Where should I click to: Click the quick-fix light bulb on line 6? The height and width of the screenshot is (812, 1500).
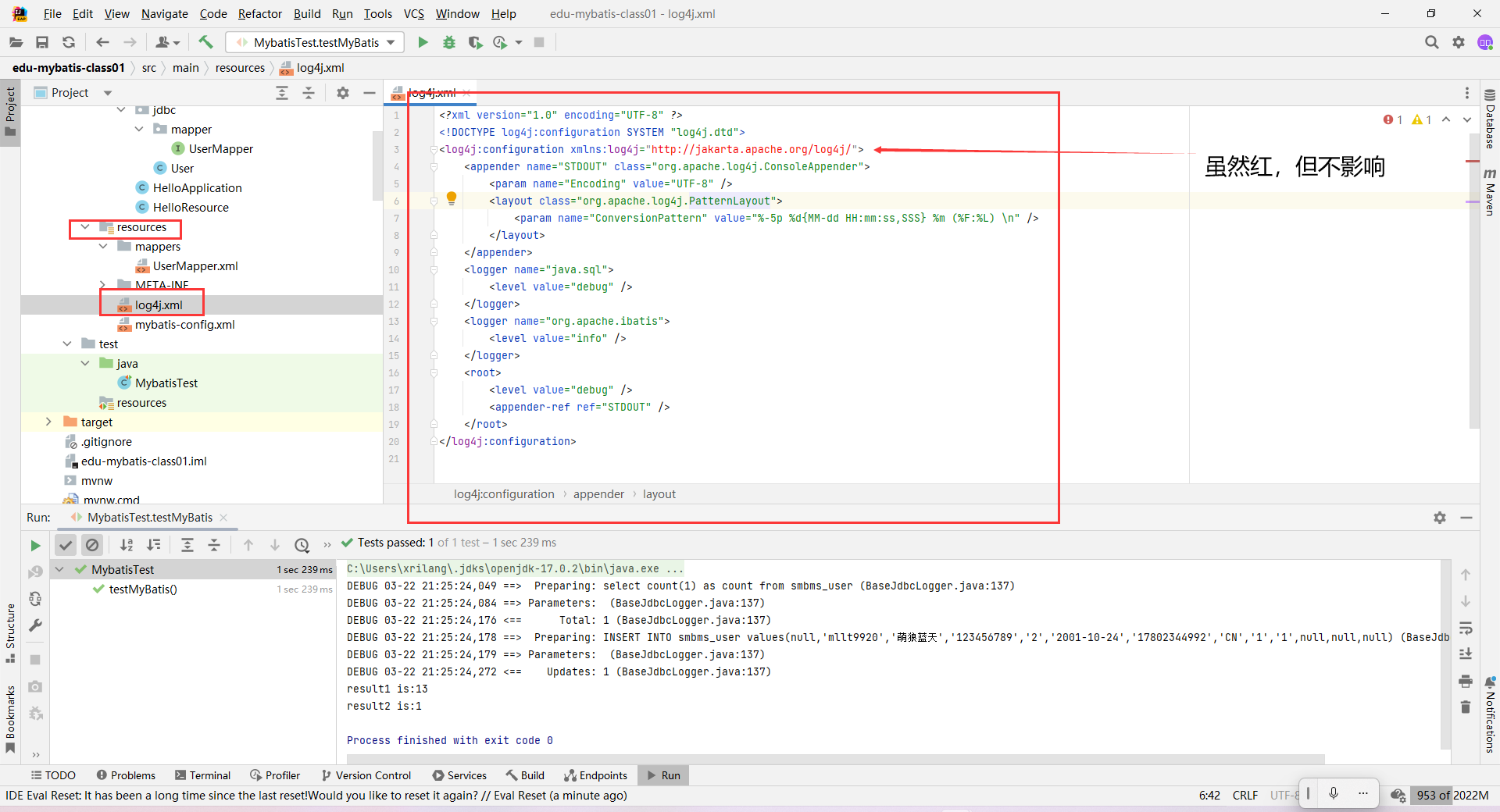pos(452,199)
